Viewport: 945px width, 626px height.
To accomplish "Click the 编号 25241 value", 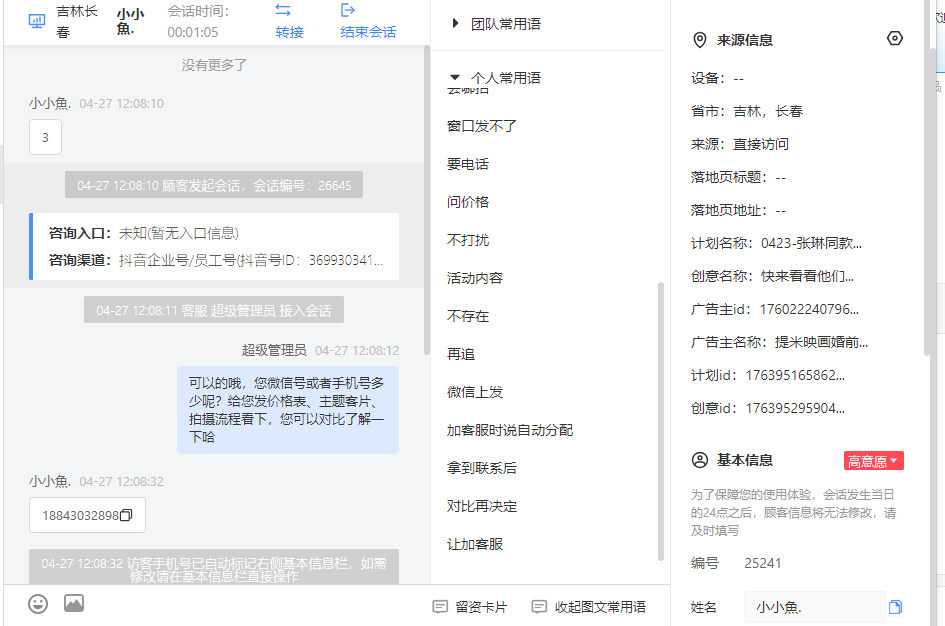I will [x=763, y=563].
